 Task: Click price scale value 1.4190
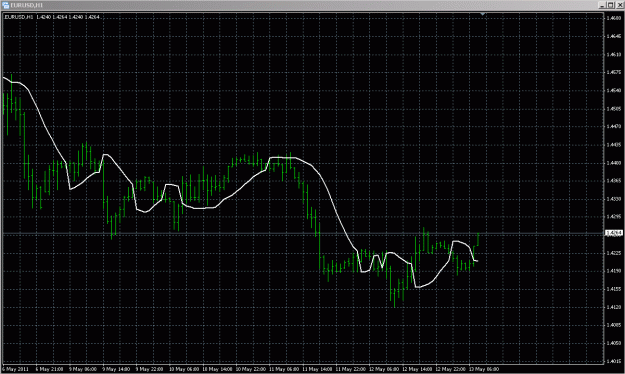(x=613, y=271)
